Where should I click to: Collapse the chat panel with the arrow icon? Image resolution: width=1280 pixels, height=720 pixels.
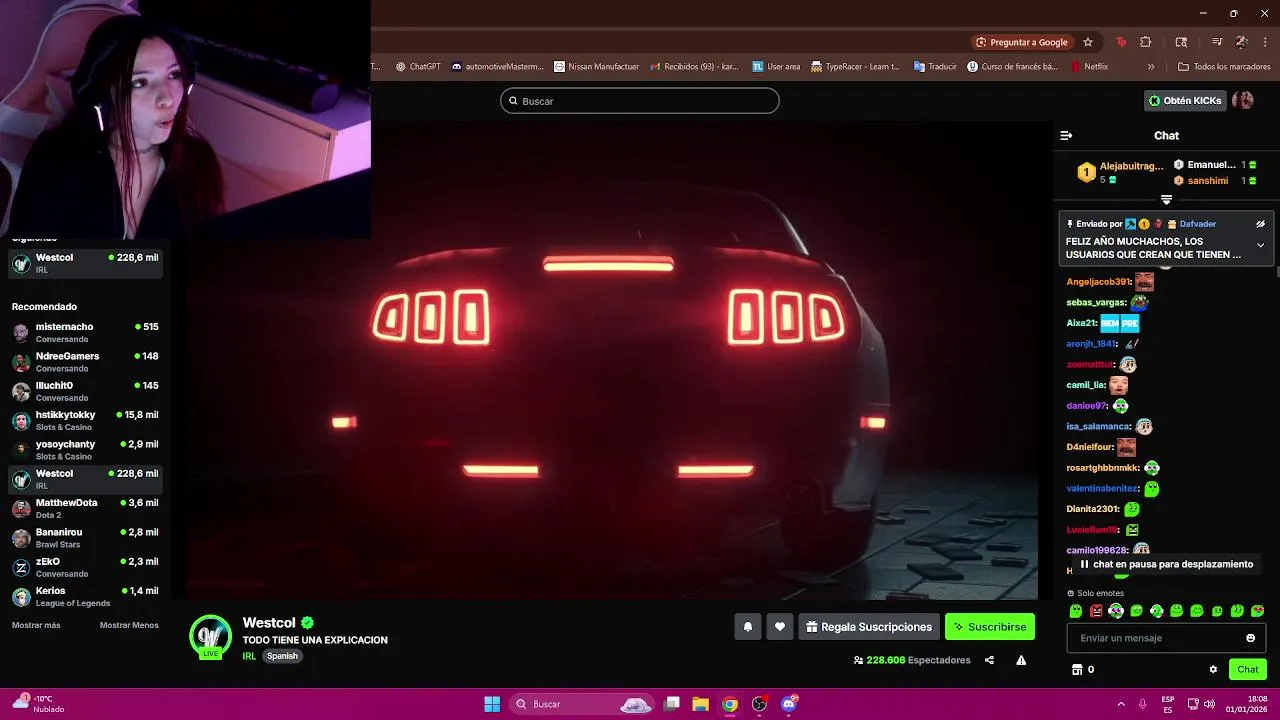point(1066,136)
